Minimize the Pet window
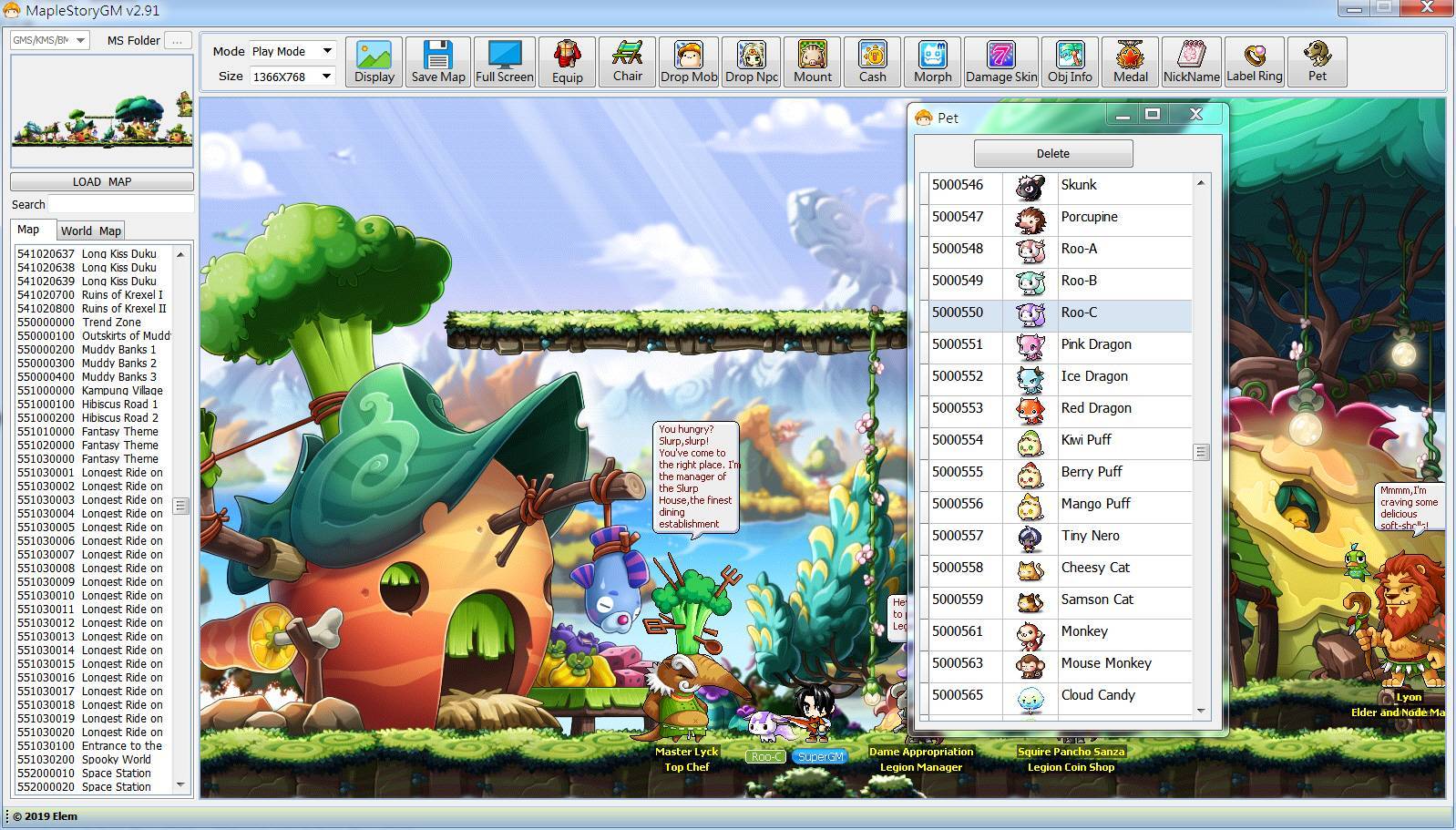The width and height of the screenshot is (1456, 830). click(x=1123, y=114)
